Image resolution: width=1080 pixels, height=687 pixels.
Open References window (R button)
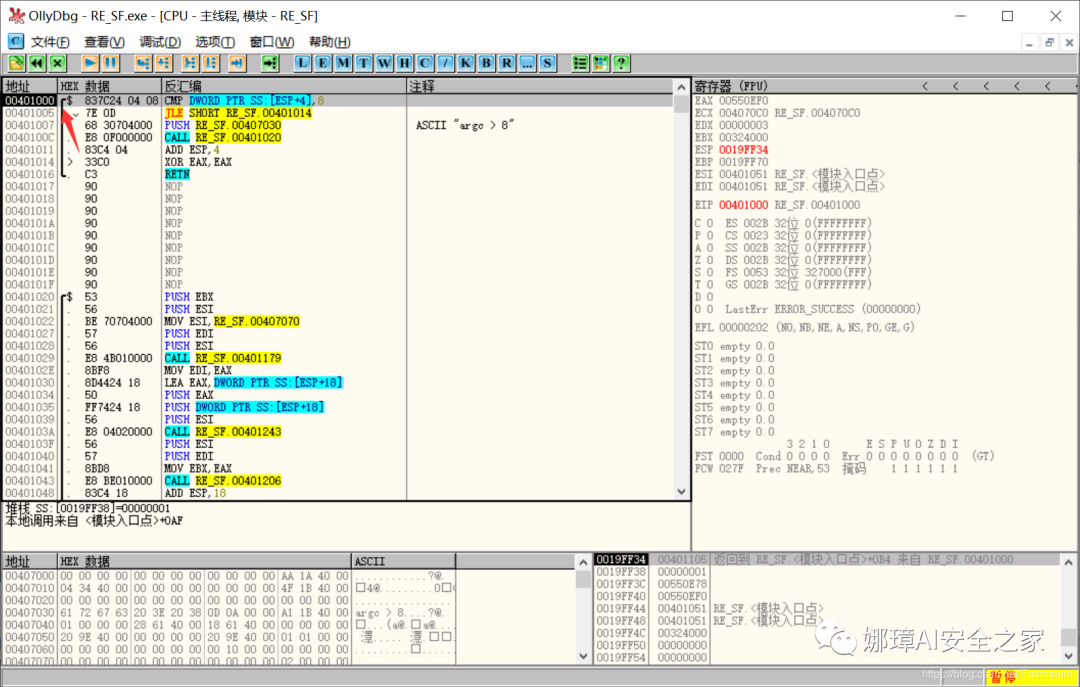pos(507,63)
